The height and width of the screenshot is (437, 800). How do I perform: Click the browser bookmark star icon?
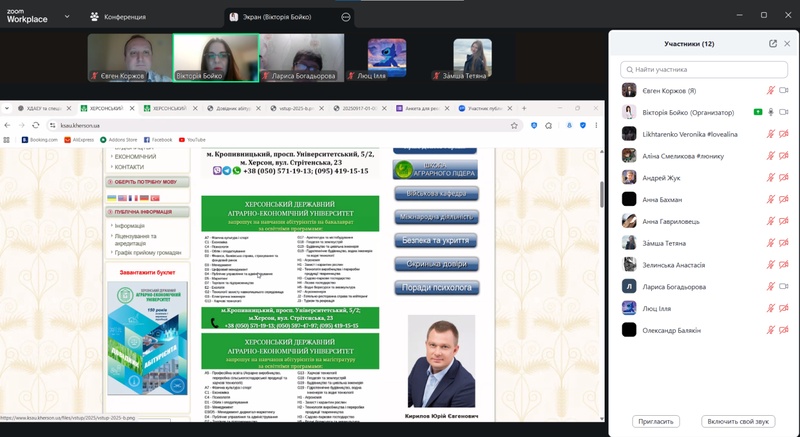tap(515, 126)
